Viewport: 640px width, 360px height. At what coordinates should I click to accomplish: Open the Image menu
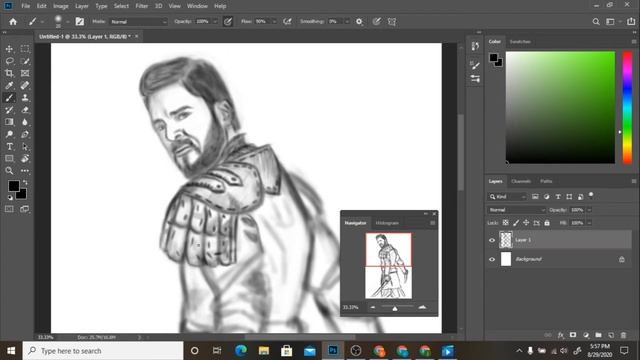click(61, 6)
